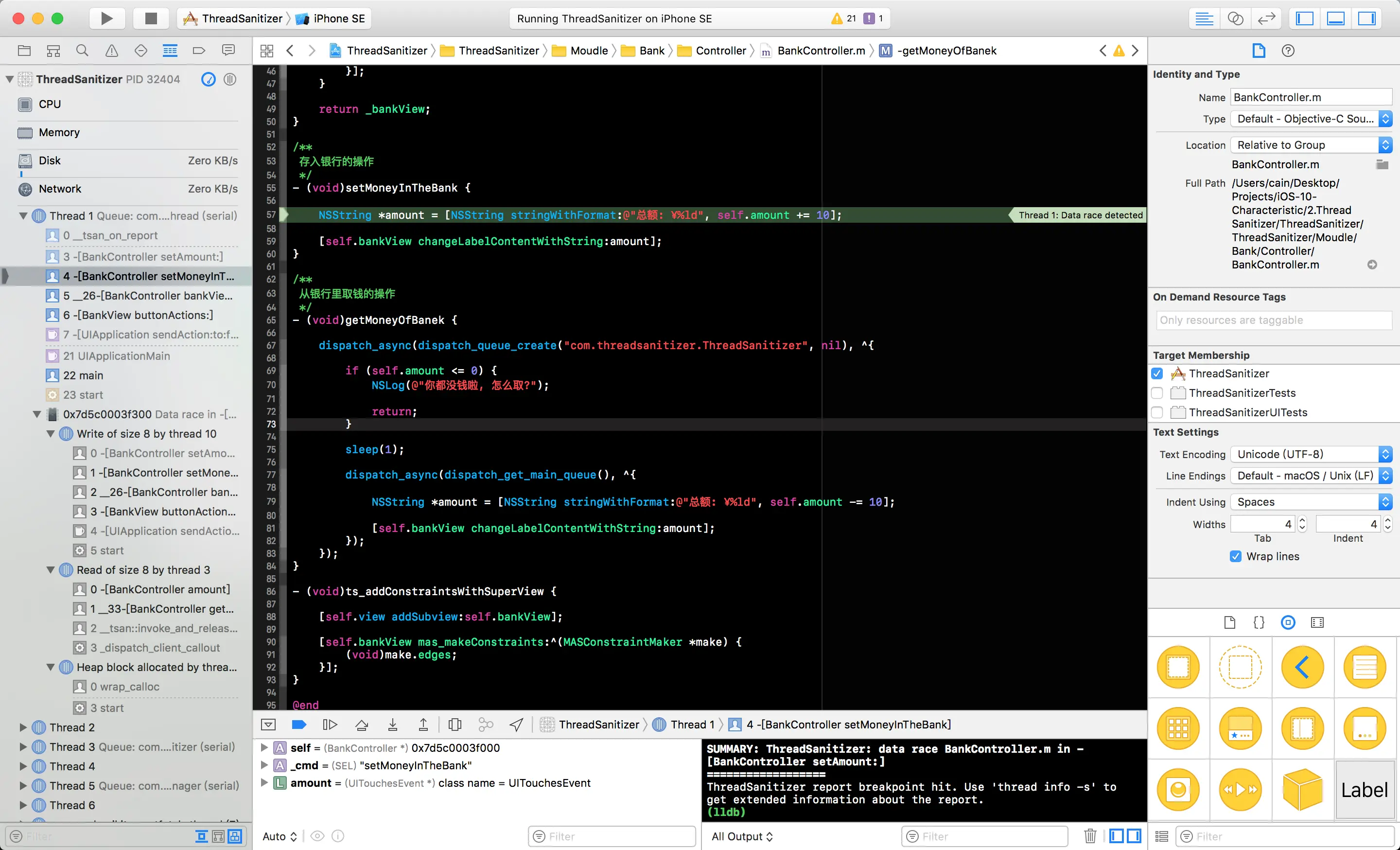1400x850 pixels.
Task: Show the Quick Help inspector tab
Action: (1288, 51)
